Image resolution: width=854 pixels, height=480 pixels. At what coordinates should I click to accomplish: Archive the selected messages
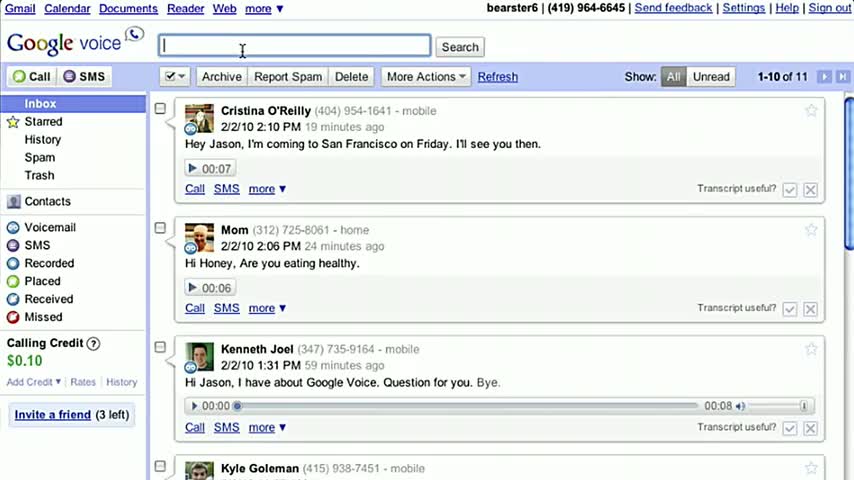222,77
